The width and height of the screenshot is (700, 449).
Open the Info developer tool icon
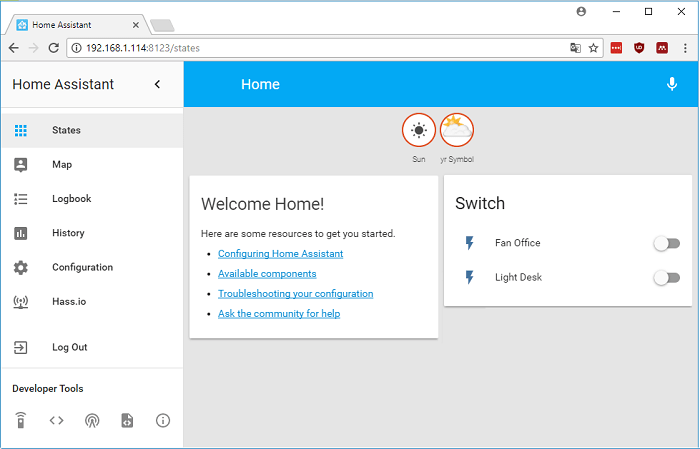(x=163, y=421)
